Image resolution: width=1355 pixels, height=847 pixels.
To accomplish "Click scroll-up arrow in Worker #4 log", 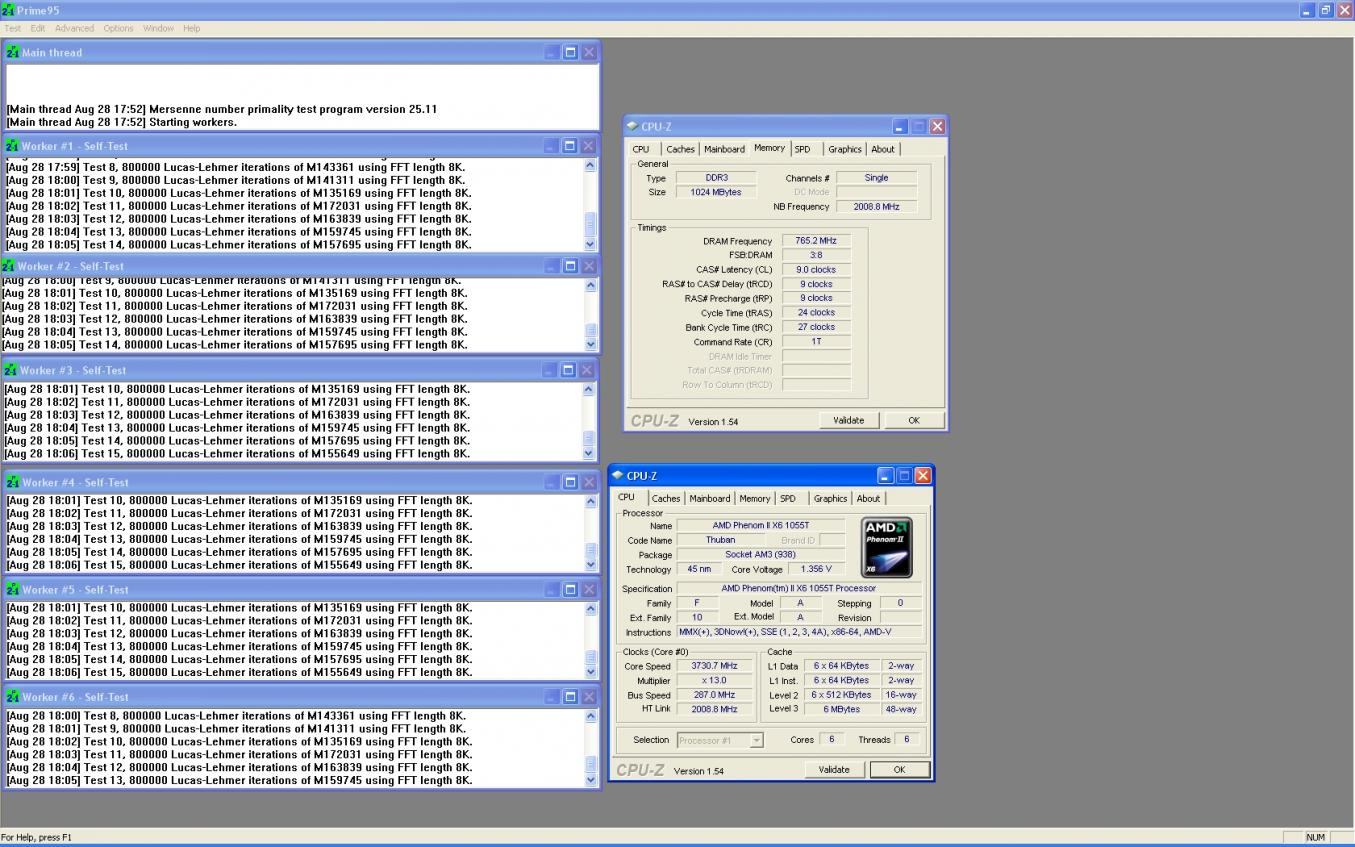I will click(x=590, y=501).
